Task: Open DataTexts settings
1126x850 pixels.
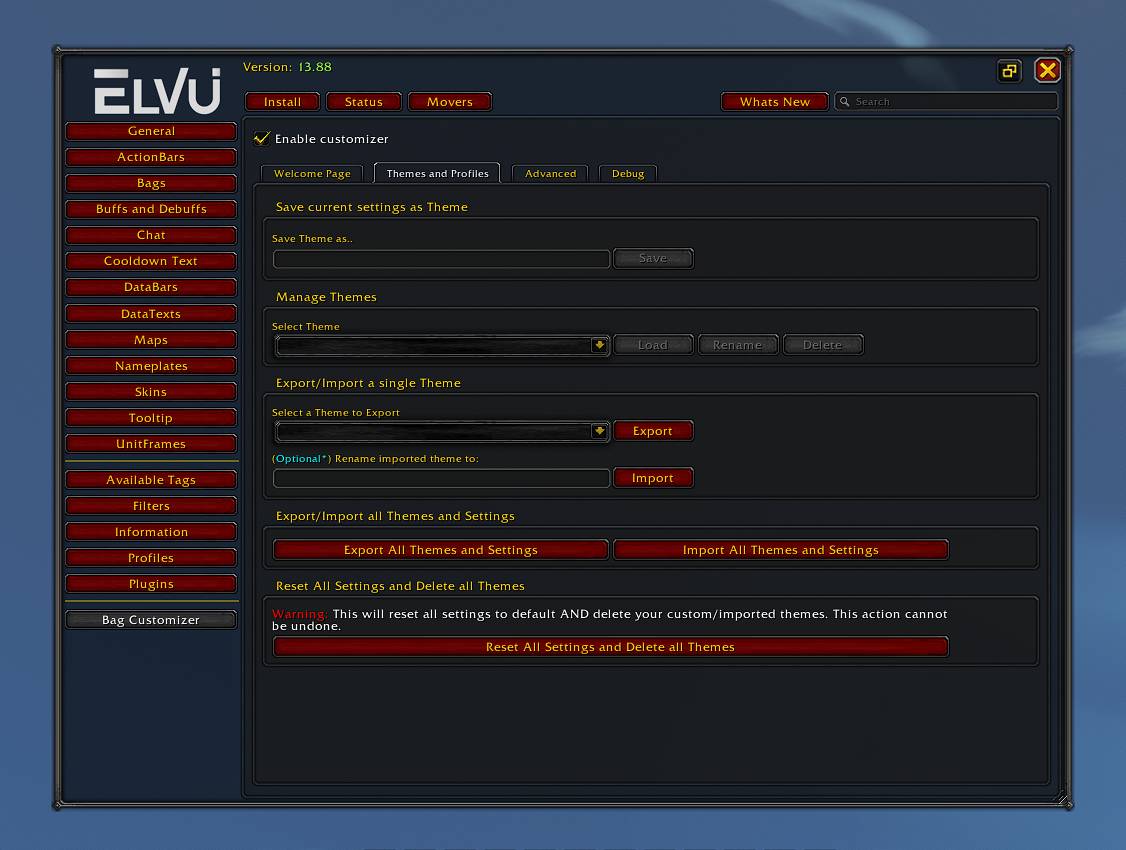Action: click(151, 314)
